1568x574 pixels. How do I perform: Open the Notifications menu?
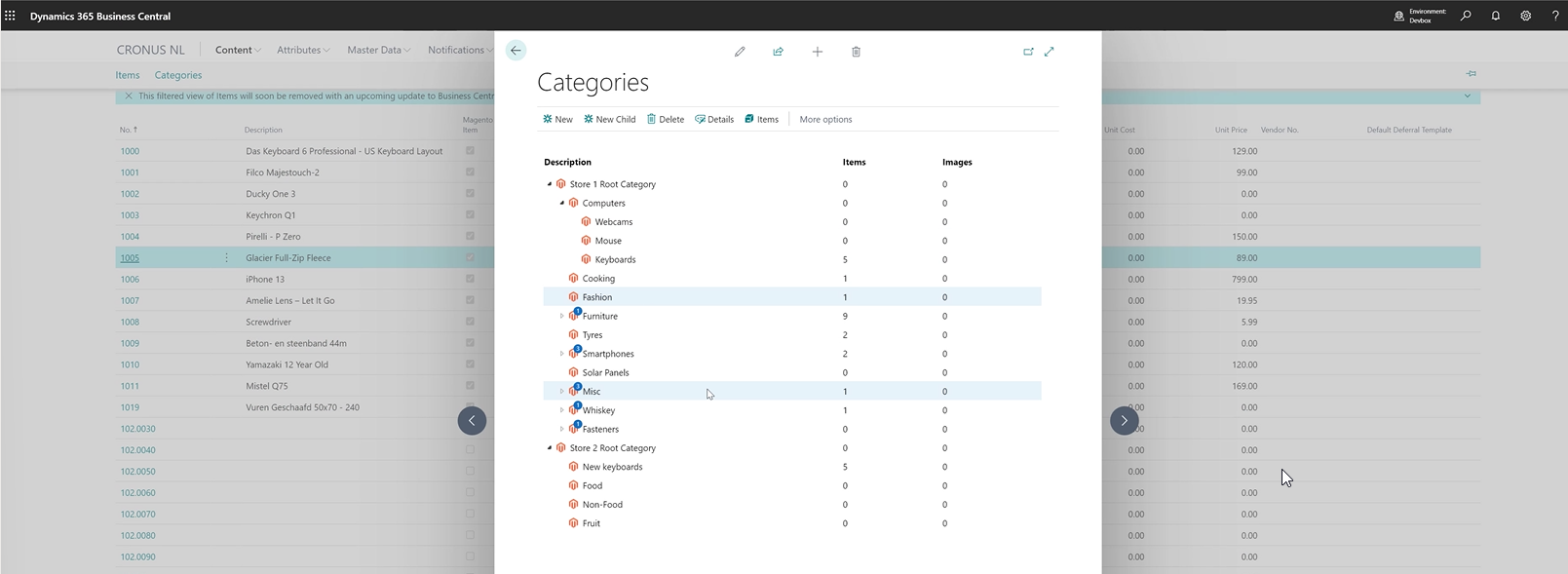[460, 50]
